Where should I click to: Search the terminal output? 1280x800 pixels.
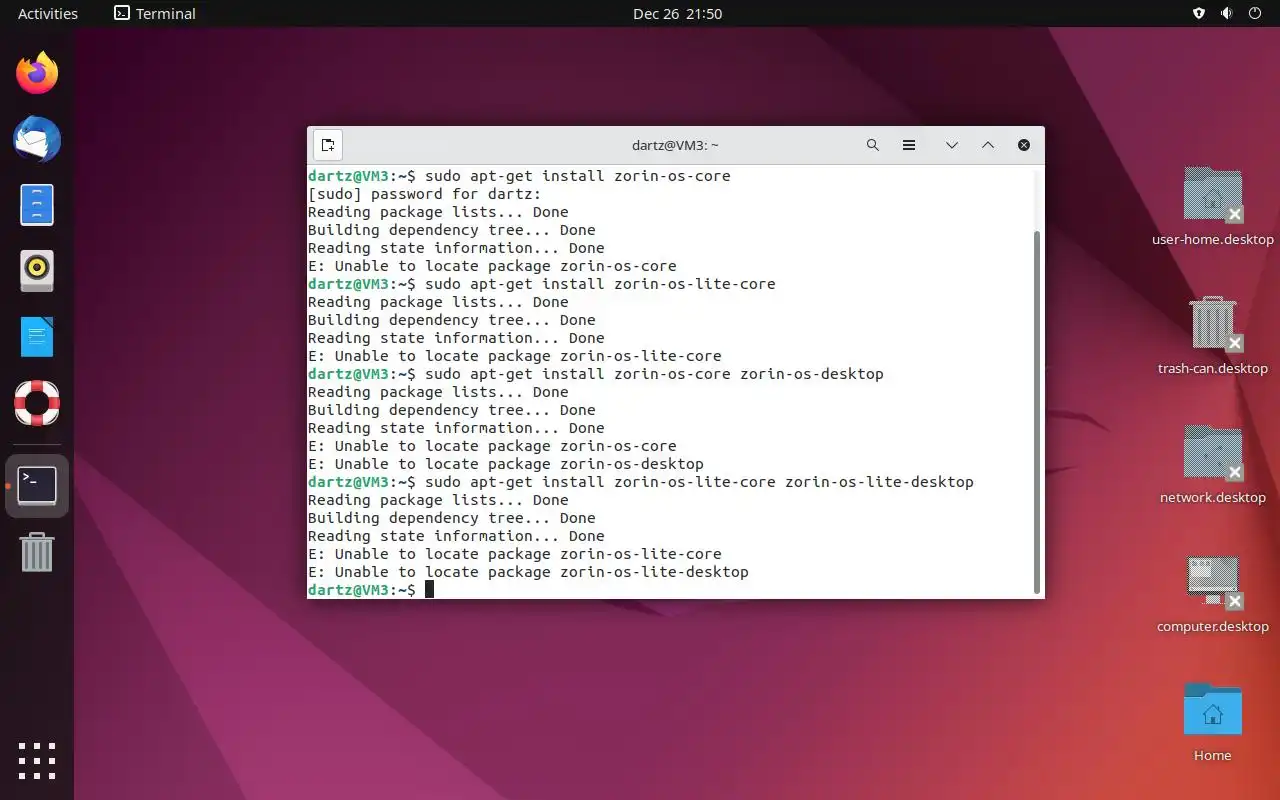click(872, 145)
